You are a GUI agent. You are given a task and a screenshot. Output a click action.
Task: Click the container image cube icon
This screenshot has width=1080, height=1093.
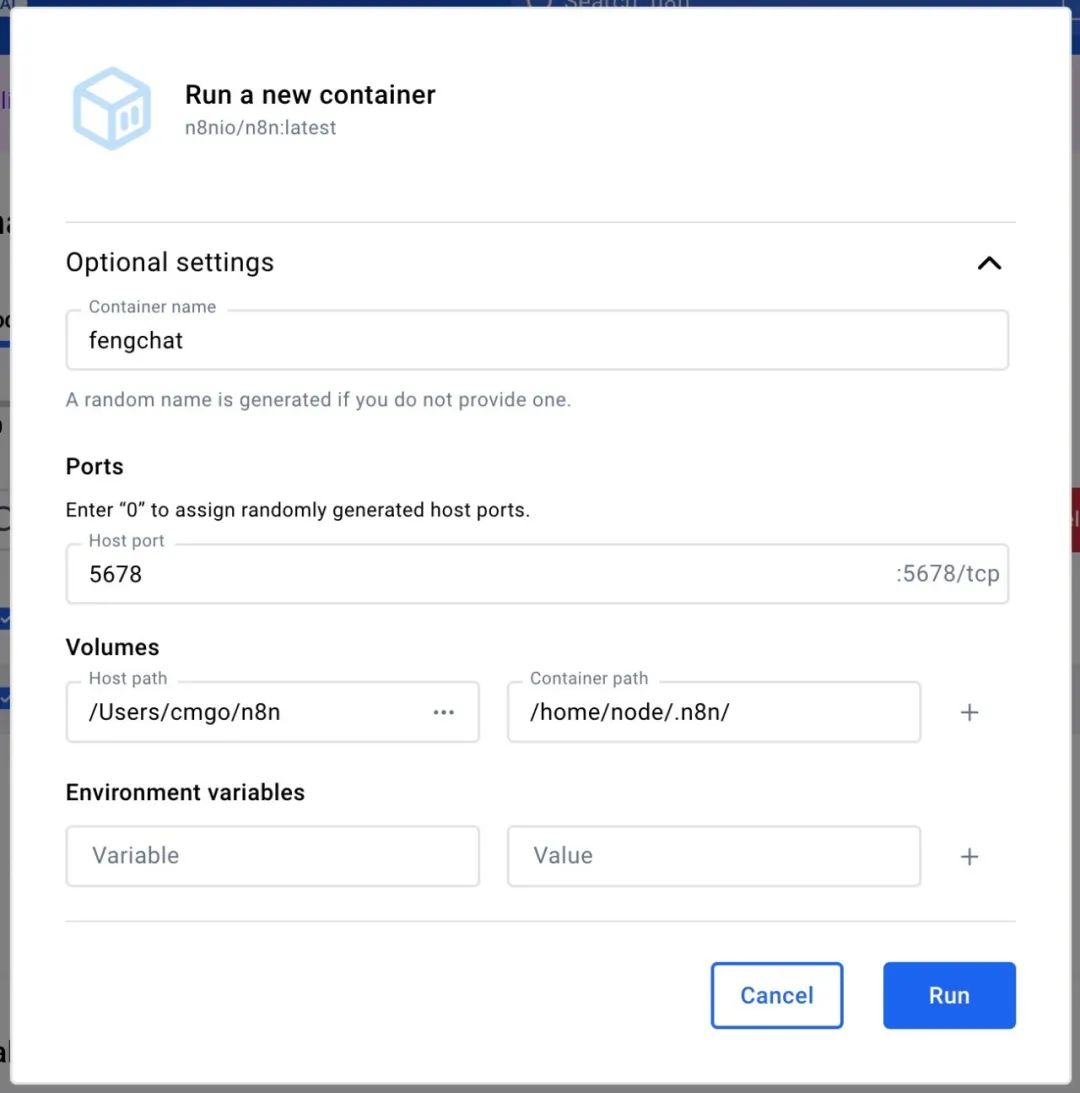coord(112,108)
